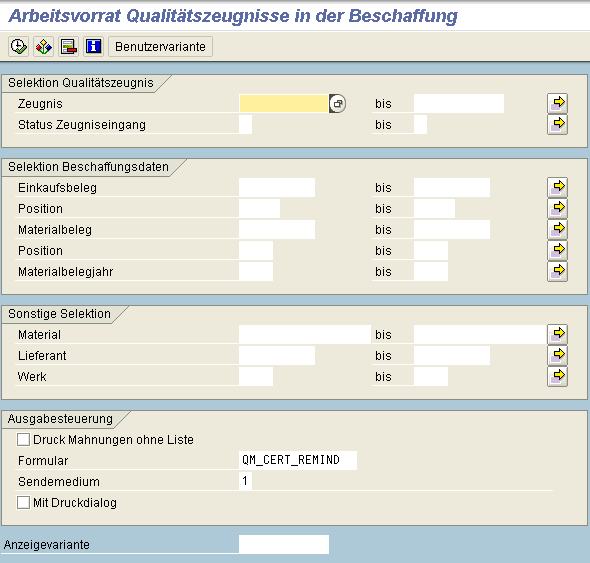Screen dimensions: 590x563
Task: Click multiple selection arrow for Materialbelegjahr
Action: [557, 271]
